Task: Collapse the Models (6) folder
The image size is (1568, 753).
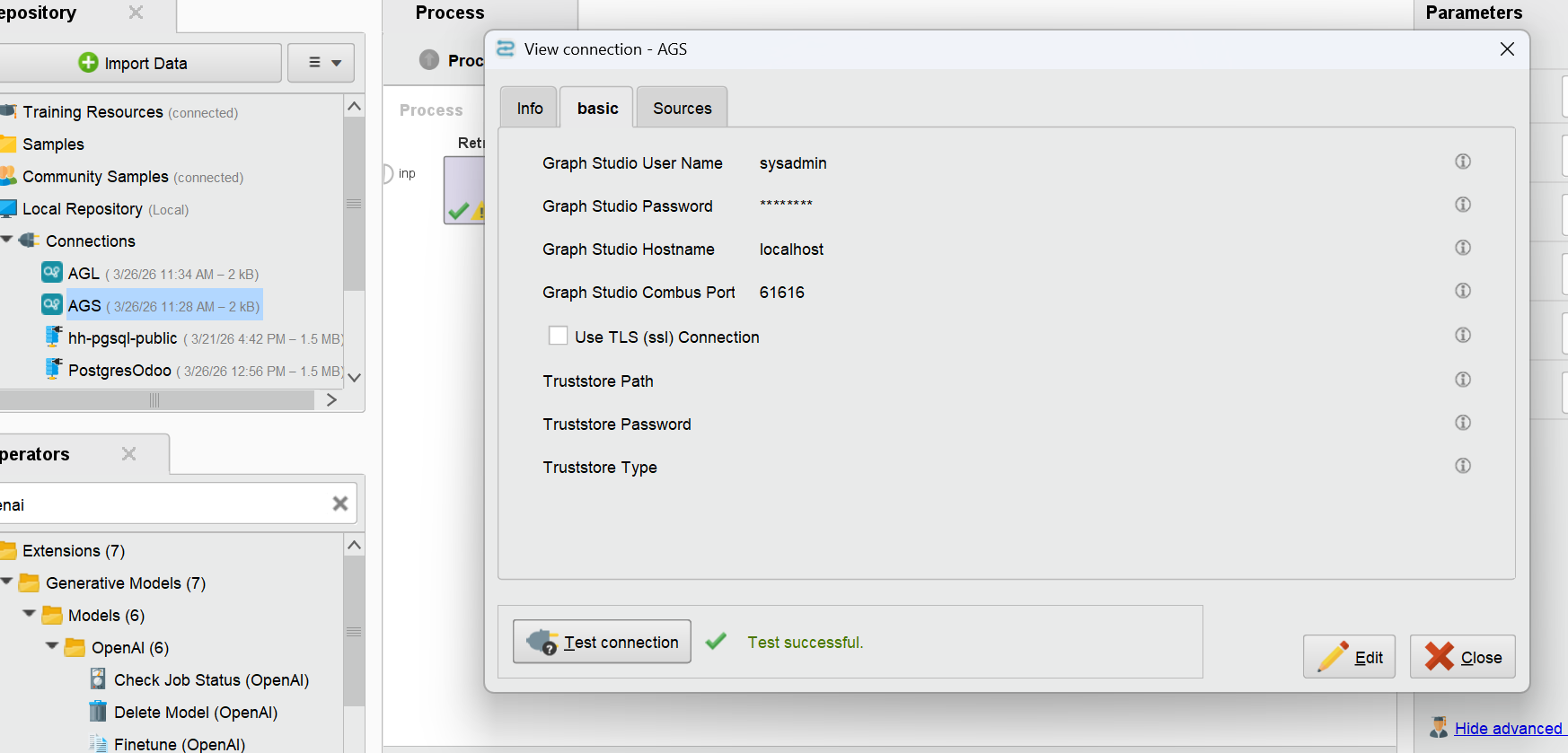Action: click(30, 614)
